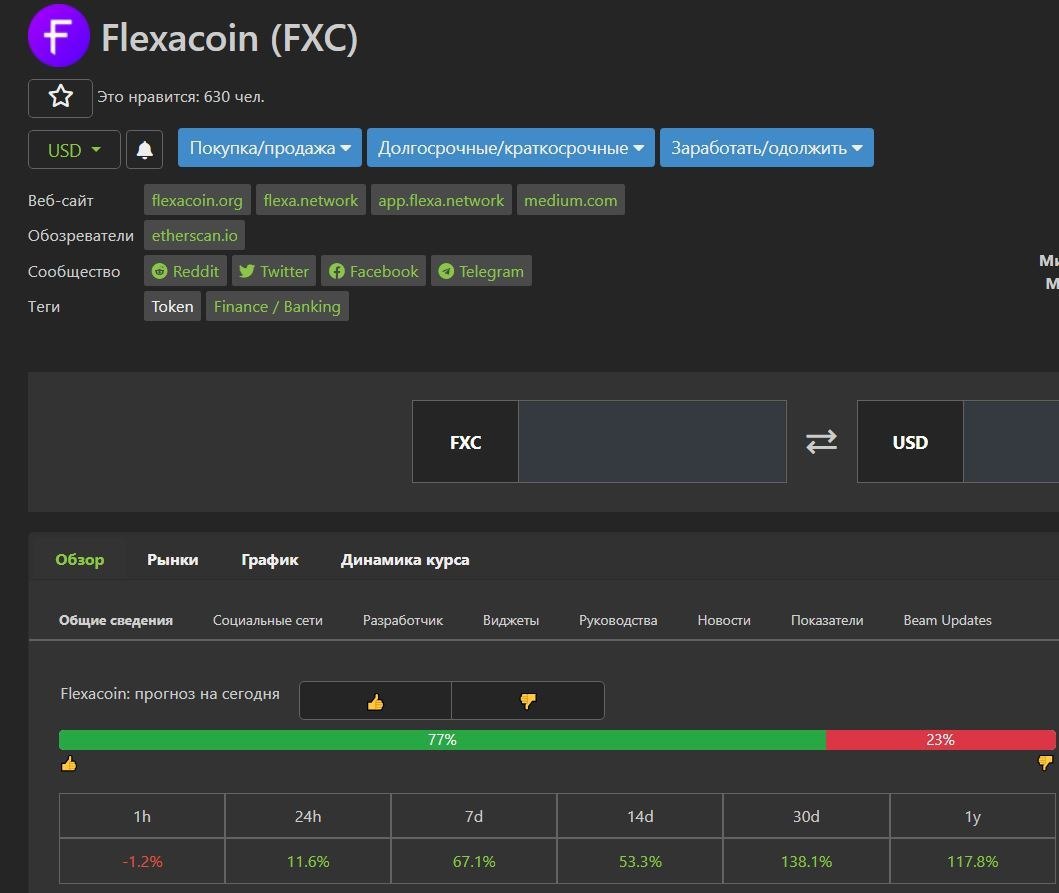The image size is (1059, 893).
Task: Switch to the График tab
Action: [269, 559]
